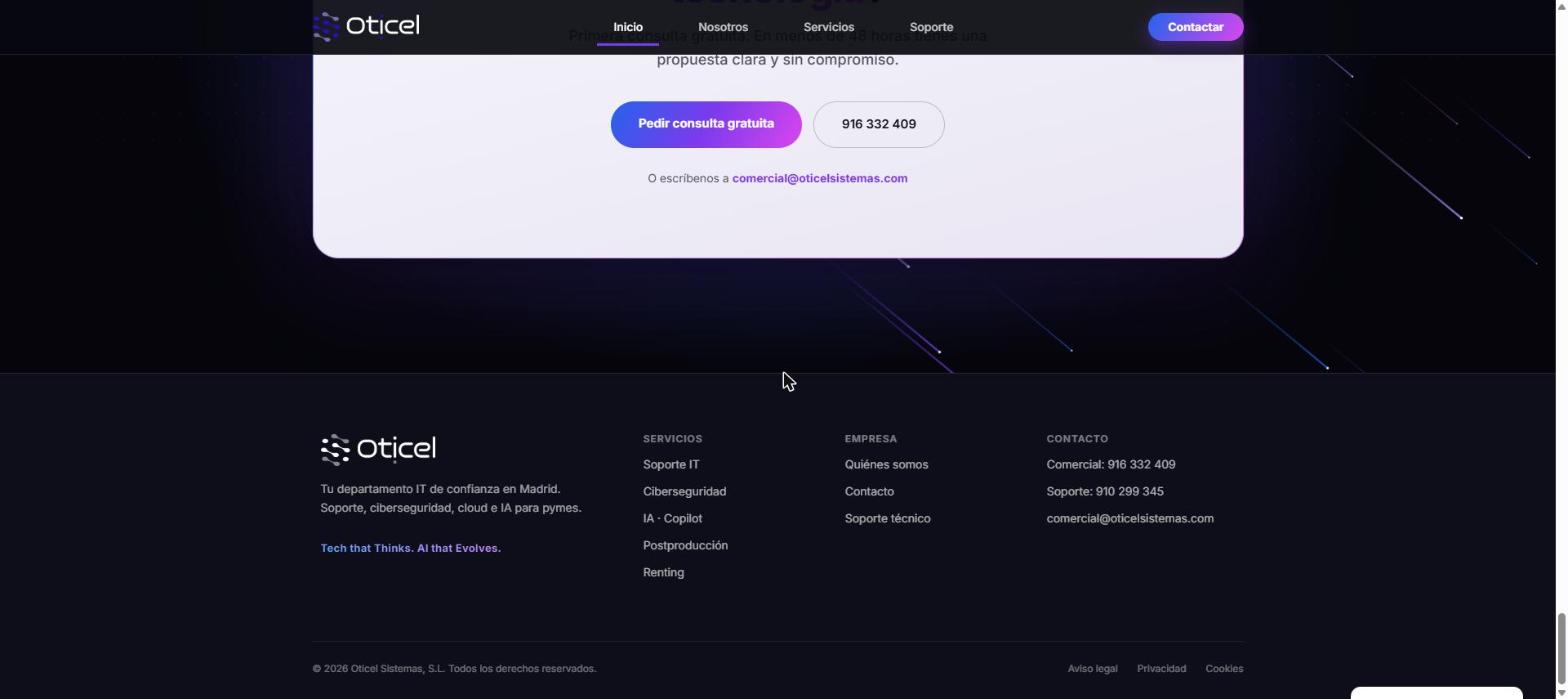Click the Oticel logo in the footer
This screenshot has height=699, width=1568.
pyautogui.click(x=378, y=449)
